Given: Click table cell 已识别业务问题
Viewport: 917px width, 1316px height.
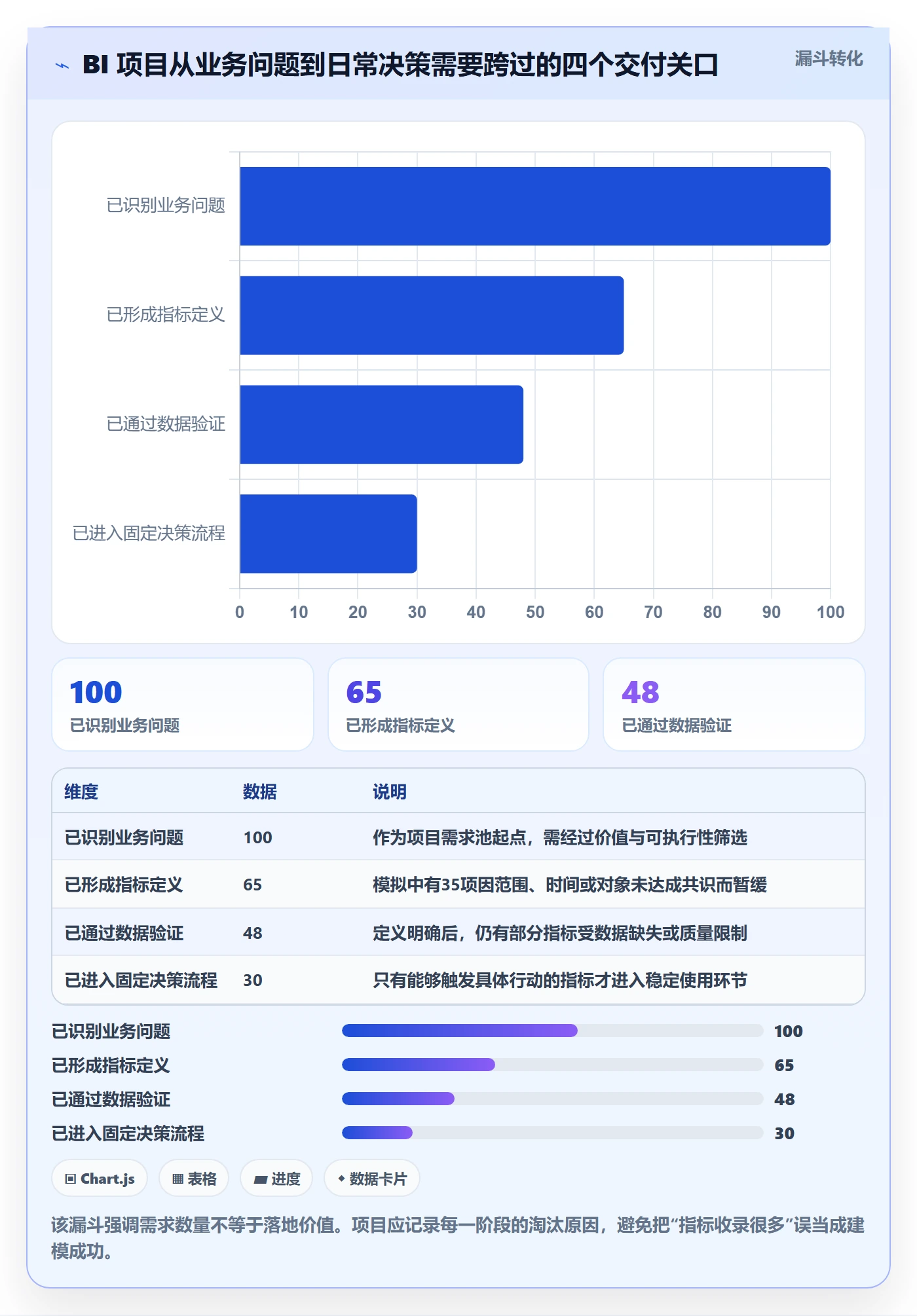Looking at the screenshot, I should coord(124,837).
